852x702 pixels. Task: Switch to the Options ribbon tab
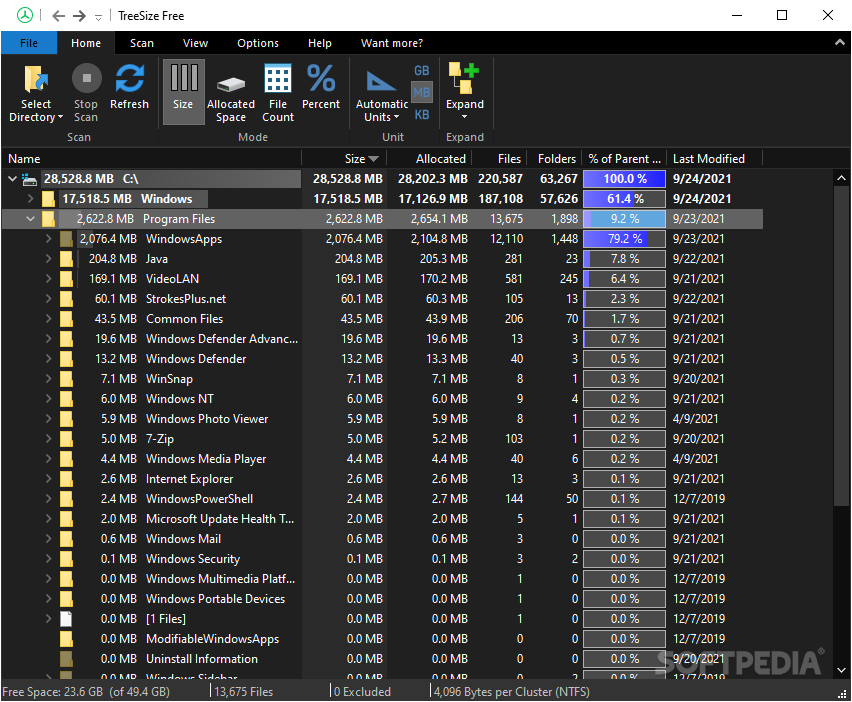[258, 43]
